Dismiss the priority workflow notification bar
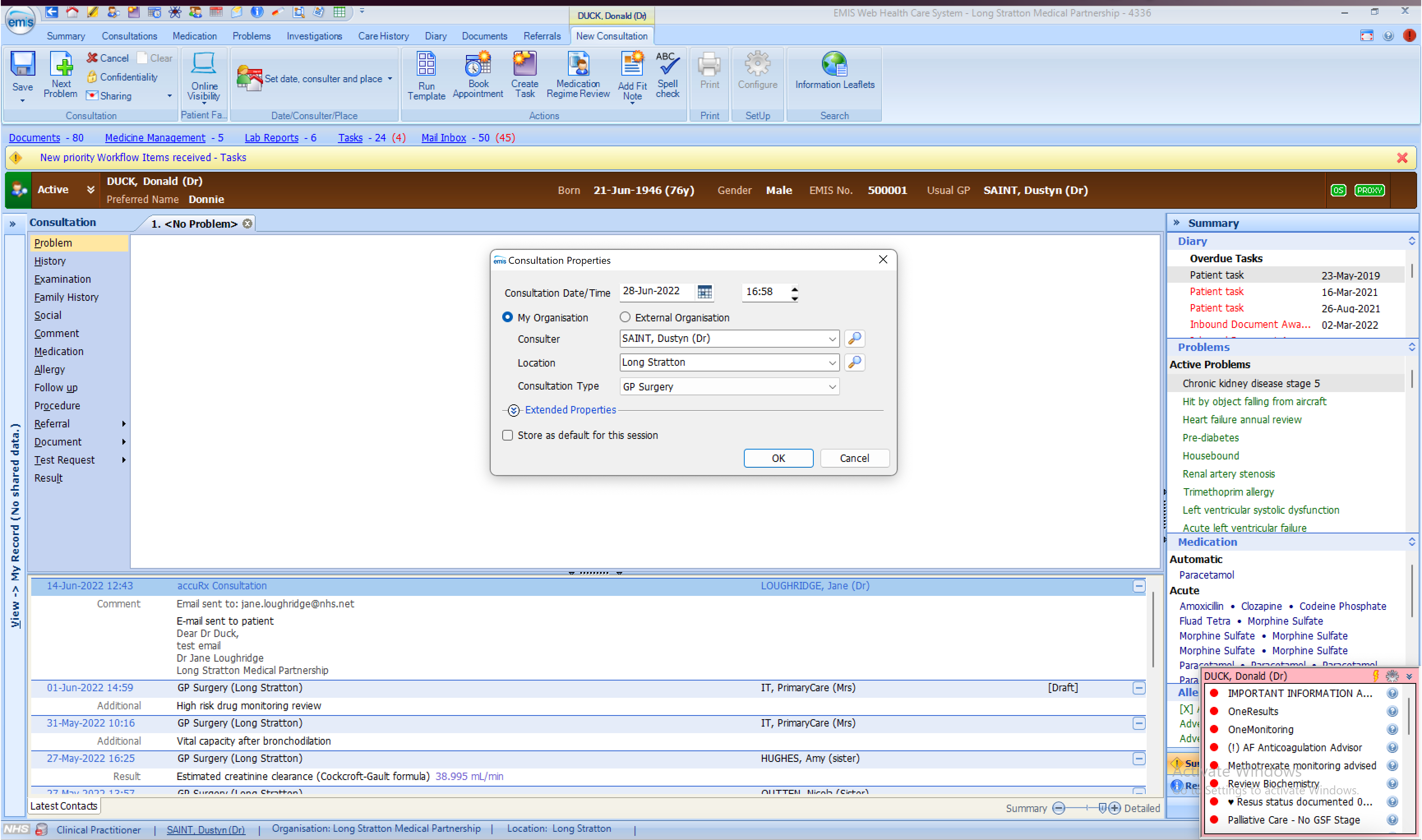Screen dimensions: 1422x840 (x=1401, y=157)
